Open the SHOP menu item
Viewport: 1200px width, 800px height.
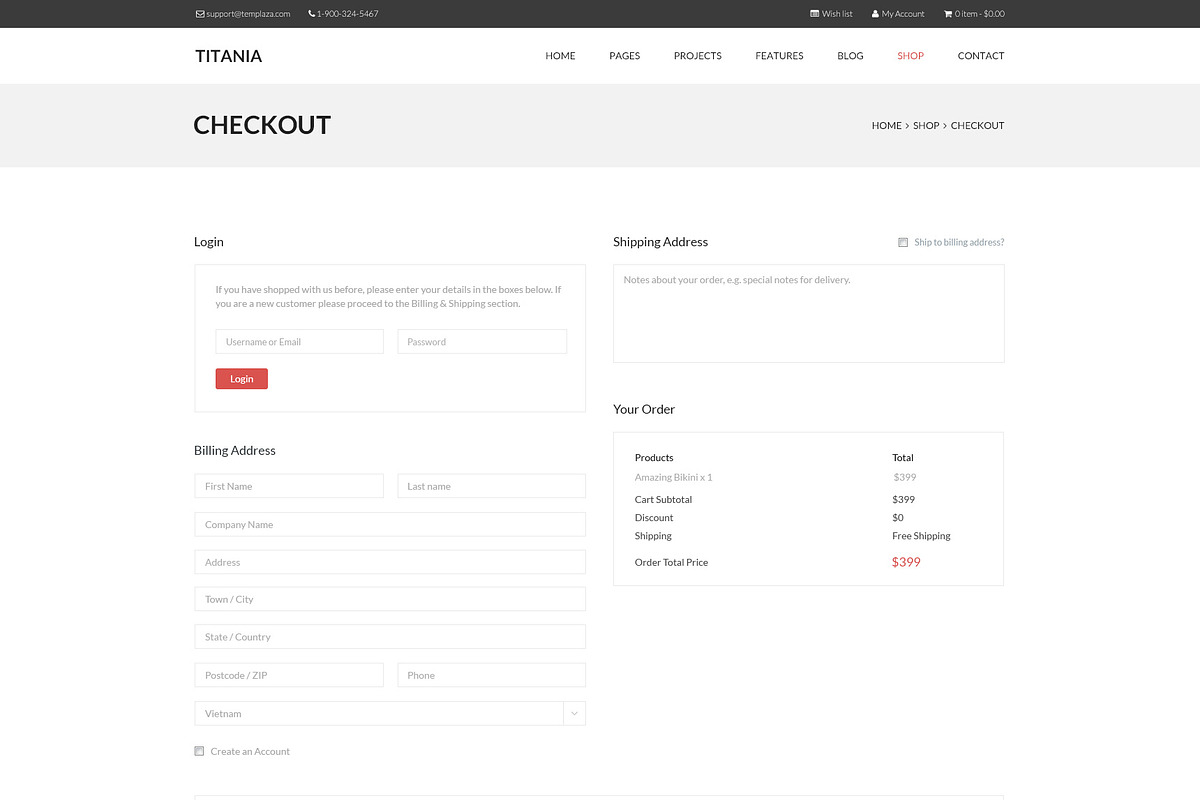pyautogui.click(x=910, y=56)
